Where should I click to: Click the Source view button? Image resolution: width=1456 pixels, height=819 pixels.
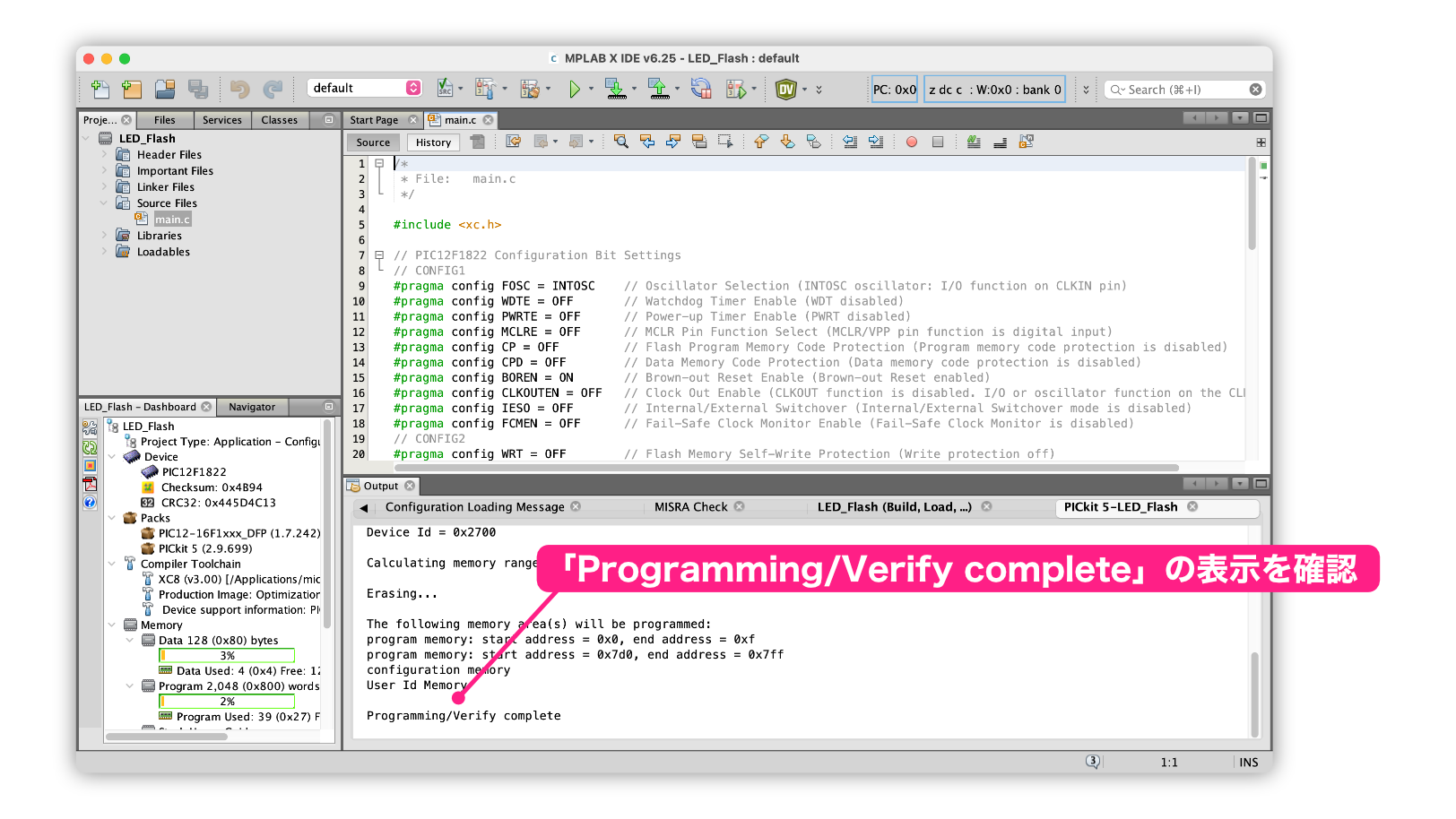373,142
